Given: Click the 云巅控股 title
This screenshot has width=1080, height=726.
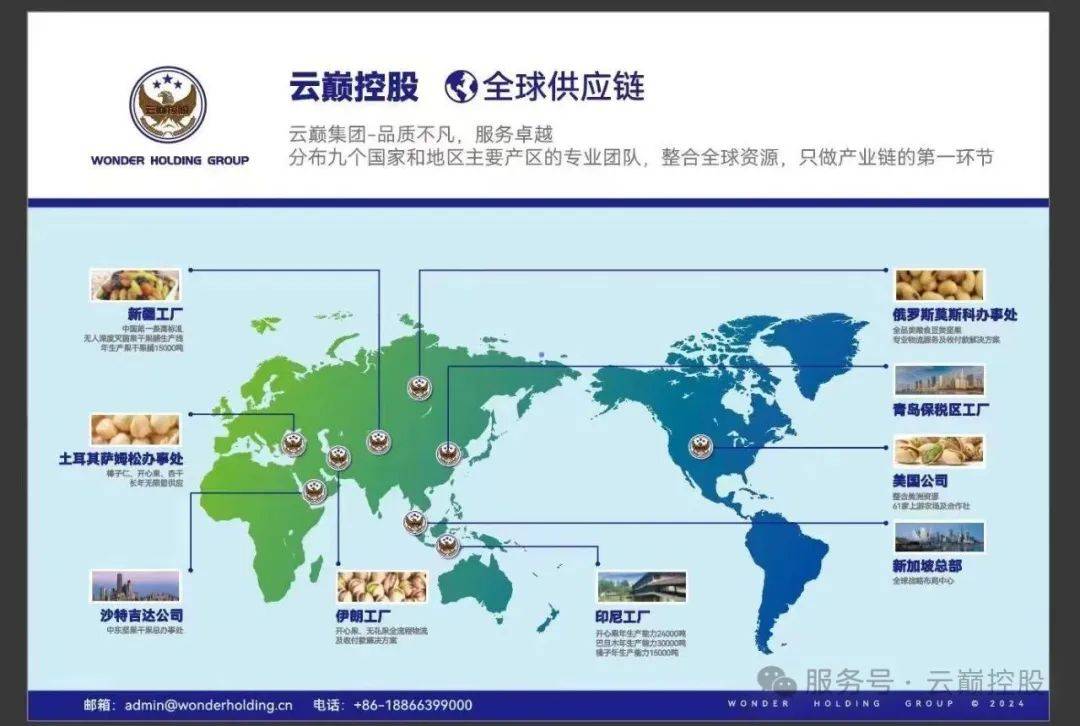Looking at the screenshot, I should click(x=354, y=86).
